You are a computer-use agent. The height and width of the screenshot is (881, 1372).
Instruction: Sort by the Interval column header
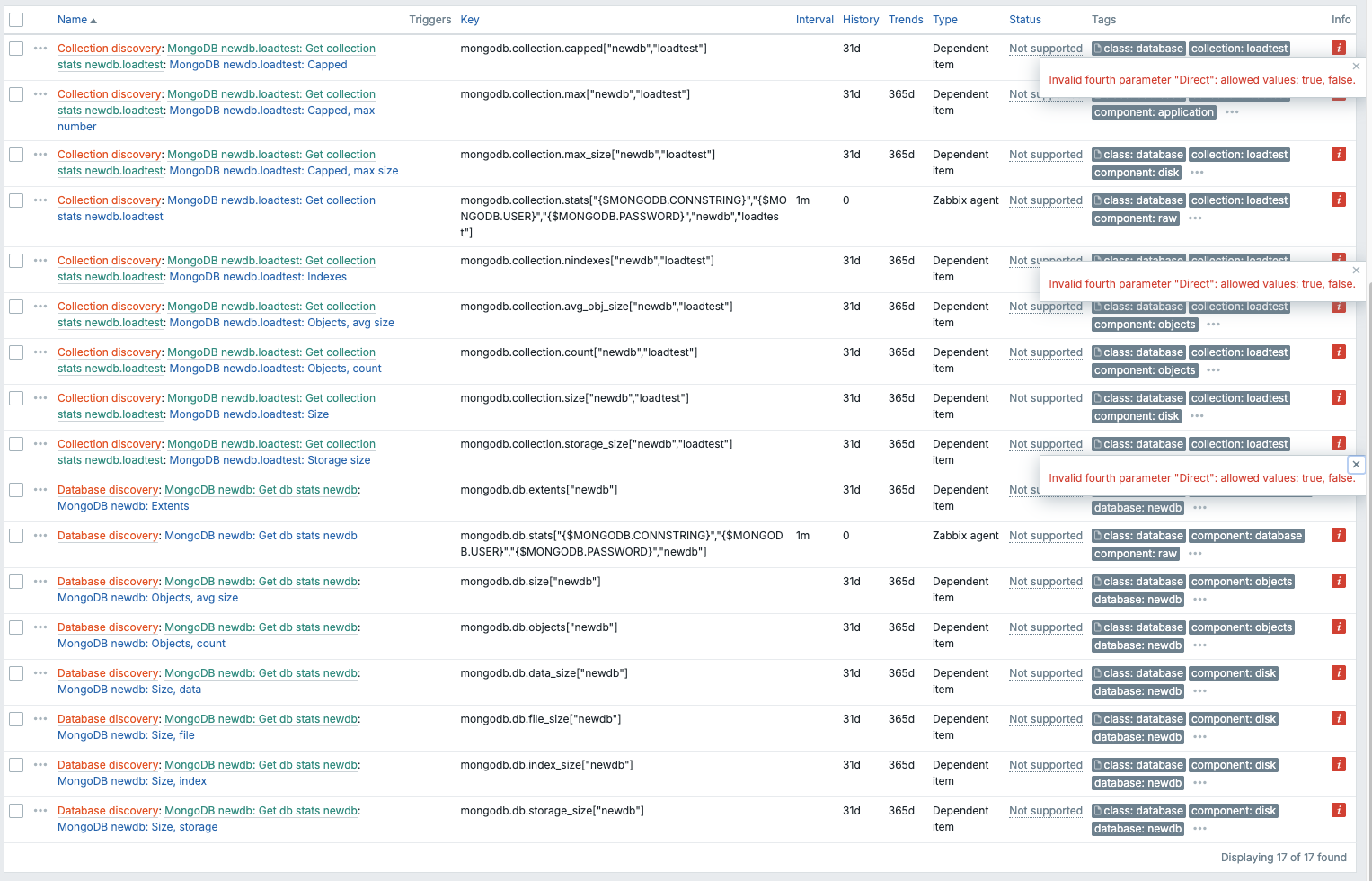coord(814,20)
